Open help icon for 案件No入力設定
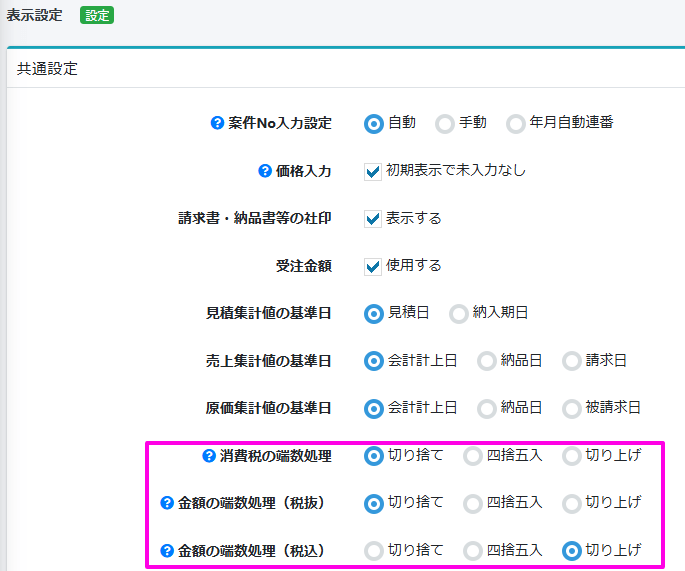Viewport: 685px width, 571px height. click(x=217, y=123)
